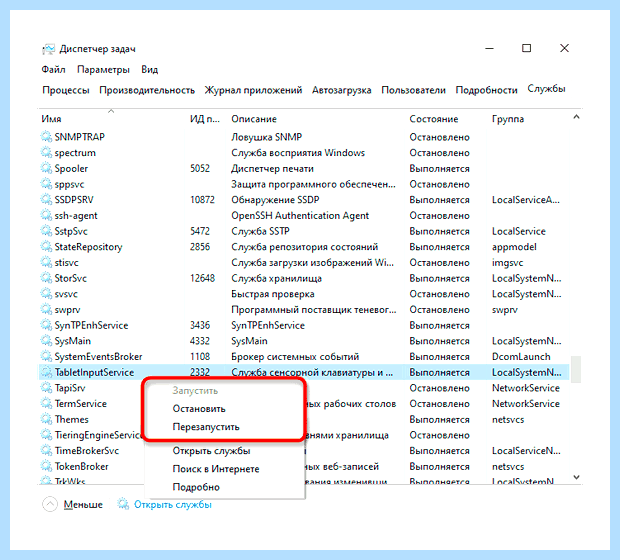Click the svsvc service gear icon
Viewport: 620px width, 560px height.
46,293
